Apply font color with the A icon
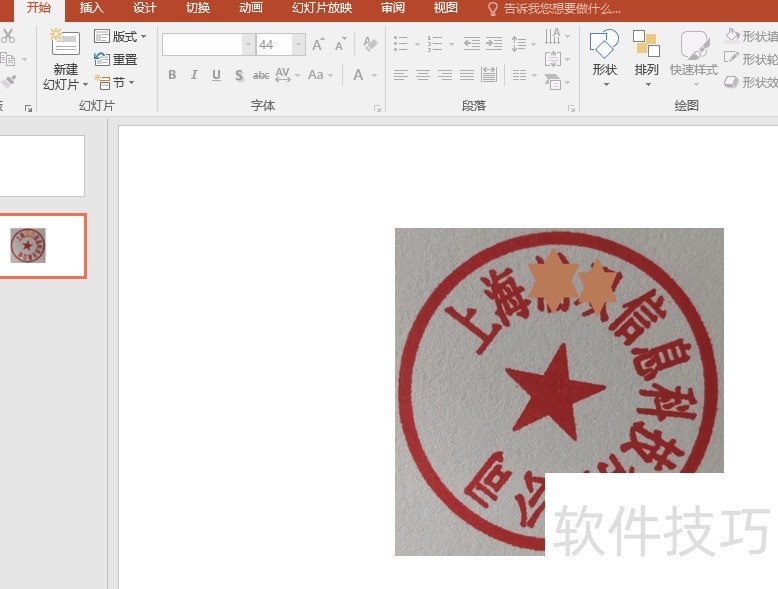The width and height of the screenshot is (778, 589). (358, 75)
